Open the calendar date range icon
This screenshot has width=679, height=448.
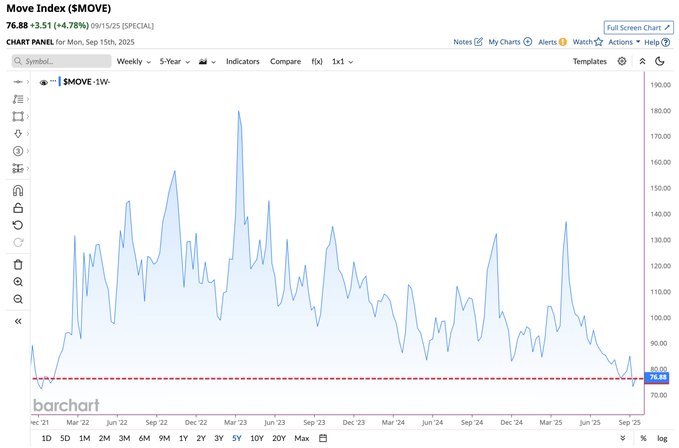click(323, 438)
